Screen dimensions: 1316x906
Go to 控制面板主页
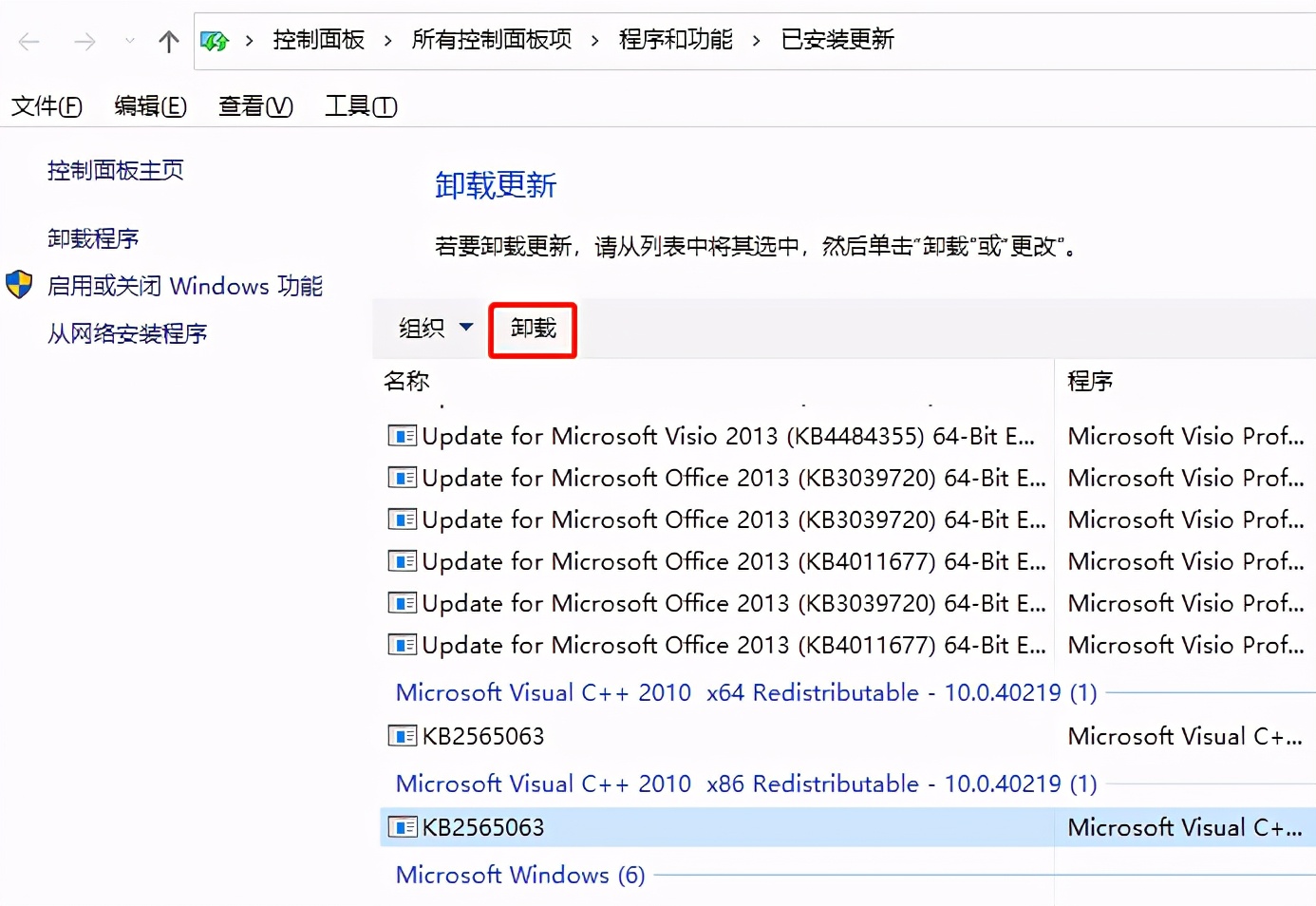[115, 170]
